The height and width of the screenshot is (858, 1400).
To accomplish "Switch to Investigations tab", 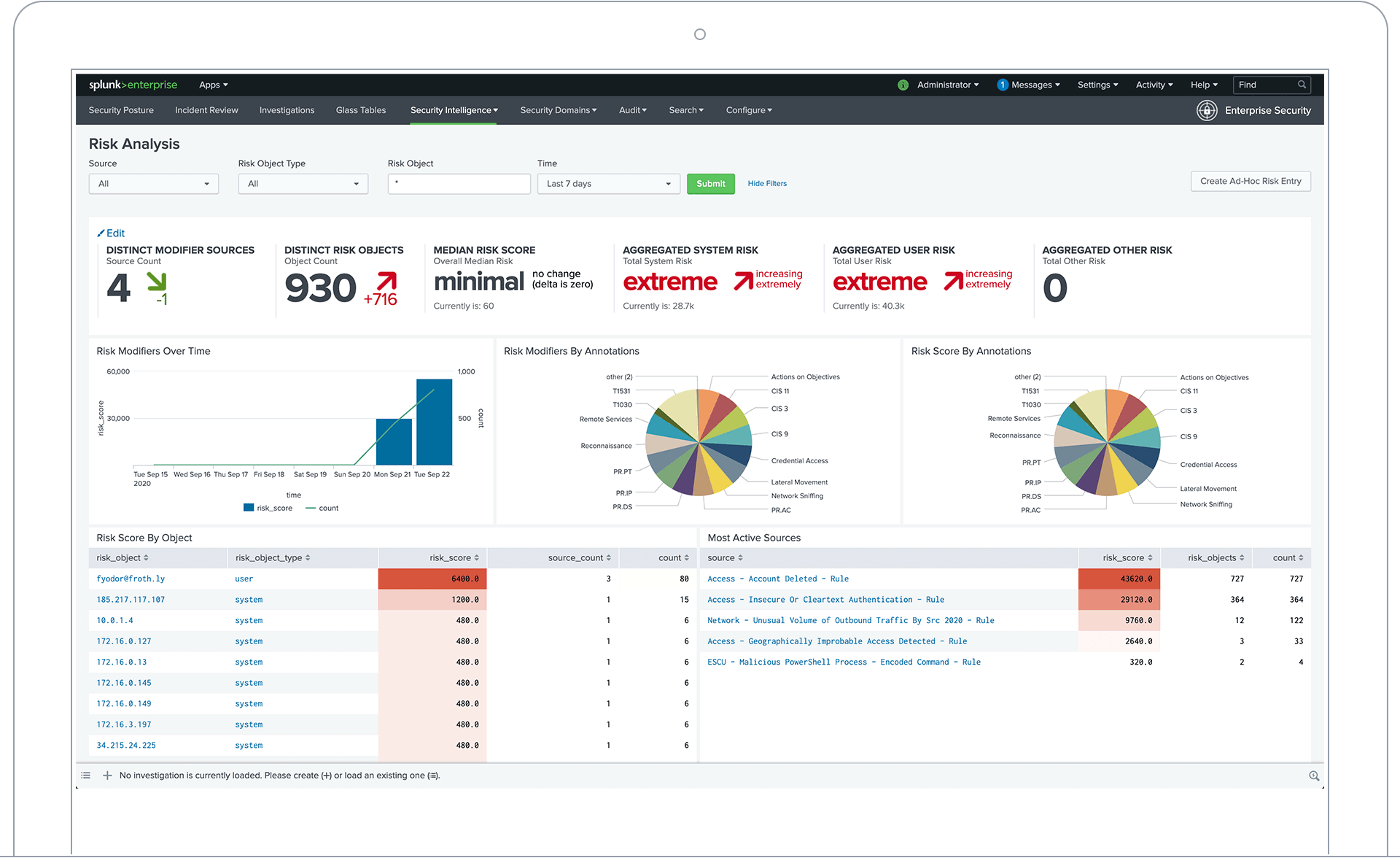I will point(287,110).
